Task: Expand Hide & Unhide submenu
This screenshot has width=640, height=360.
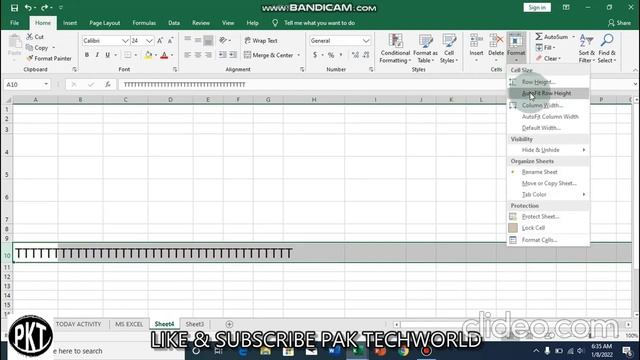Action: pos(548,150)
